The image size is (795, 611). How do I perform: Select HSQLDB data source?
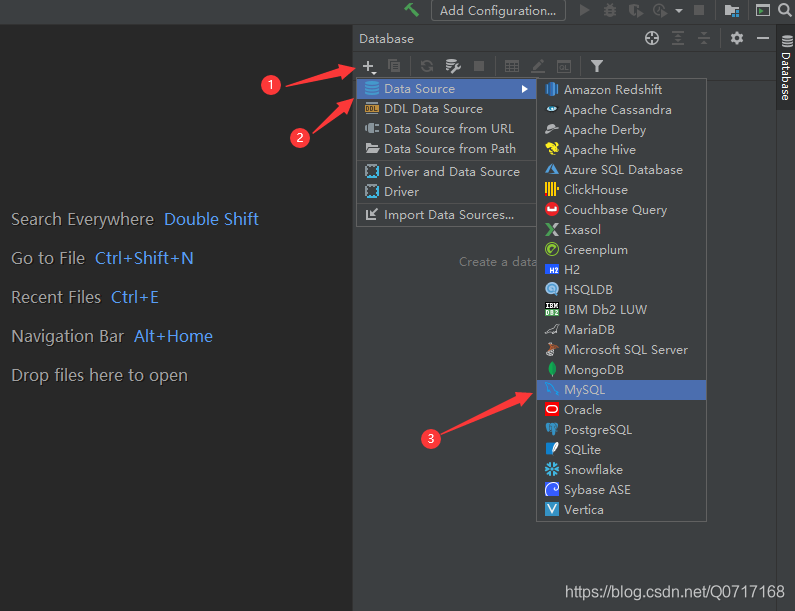click(621, 290)
